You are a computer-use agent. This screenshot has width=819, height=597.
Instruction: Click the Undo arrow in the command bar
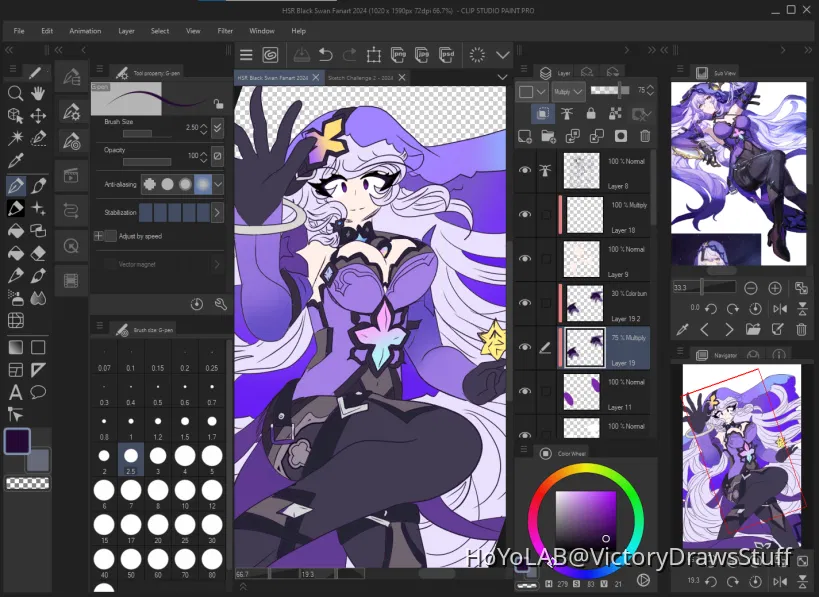coord(326,55)
